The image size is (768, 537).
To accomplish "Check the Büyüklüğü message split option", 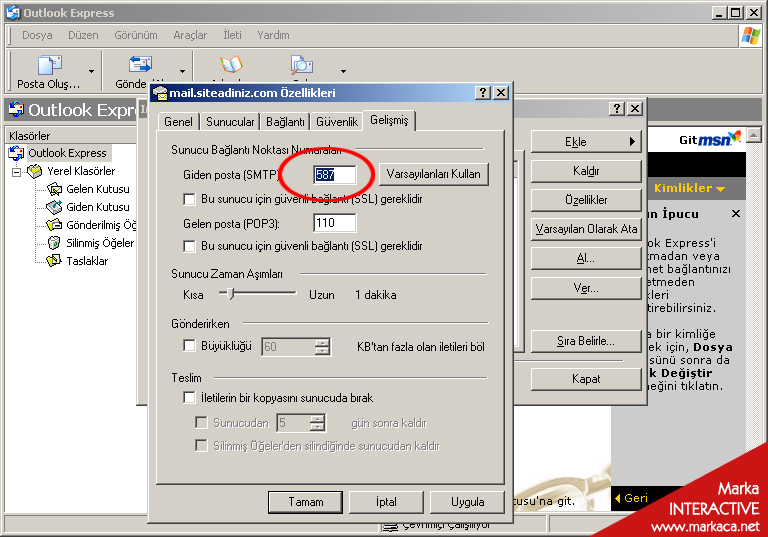I will coord(189,346).
